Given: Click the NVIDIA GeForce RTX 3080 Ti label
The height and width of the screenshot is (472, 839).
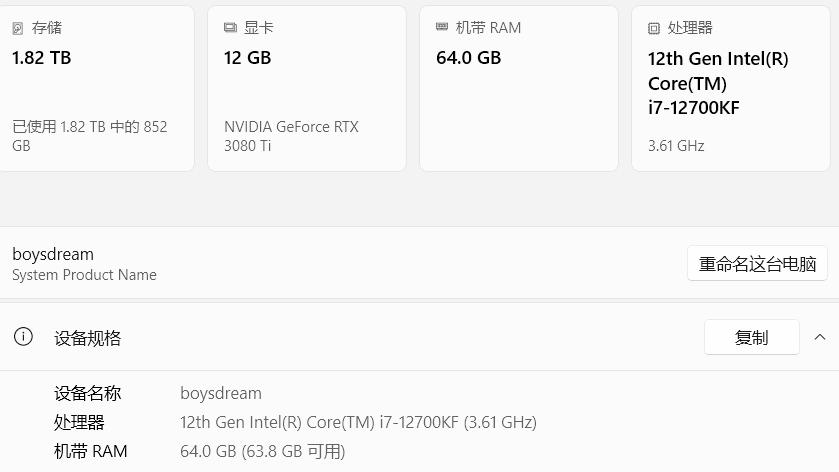Looking at the screenshot, I should coord(291,136).
